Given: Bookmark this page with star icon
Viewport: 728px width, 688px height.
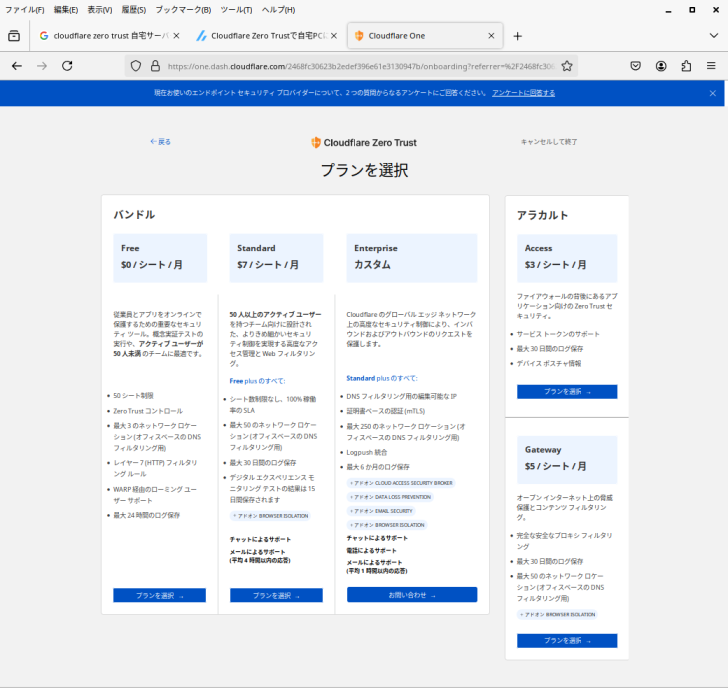Looking at the screenshot, I should point(566,66).
